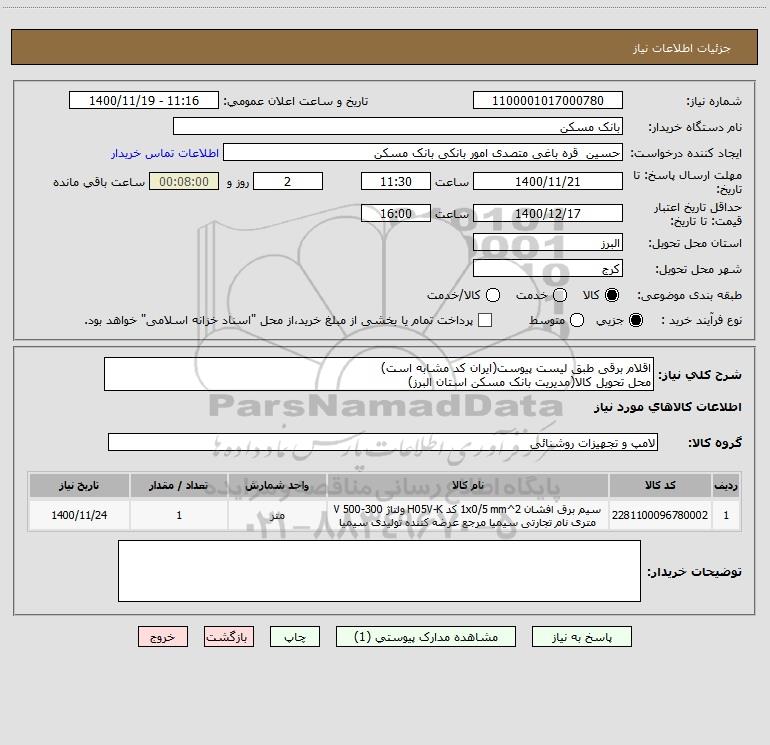Check the اسناد خزانه اسلامی payment checkbox
This screenshot has height=745, width=770.
[x=485, y=320]
